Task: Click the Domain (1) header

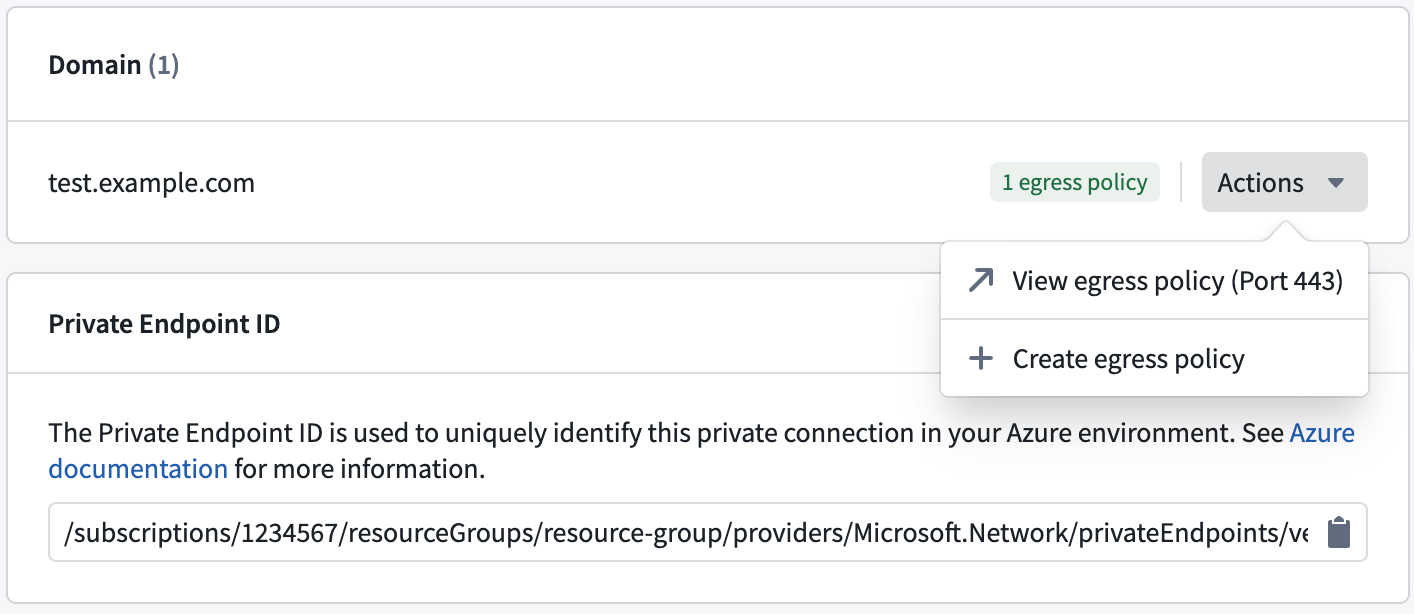Action: [113, 63]
